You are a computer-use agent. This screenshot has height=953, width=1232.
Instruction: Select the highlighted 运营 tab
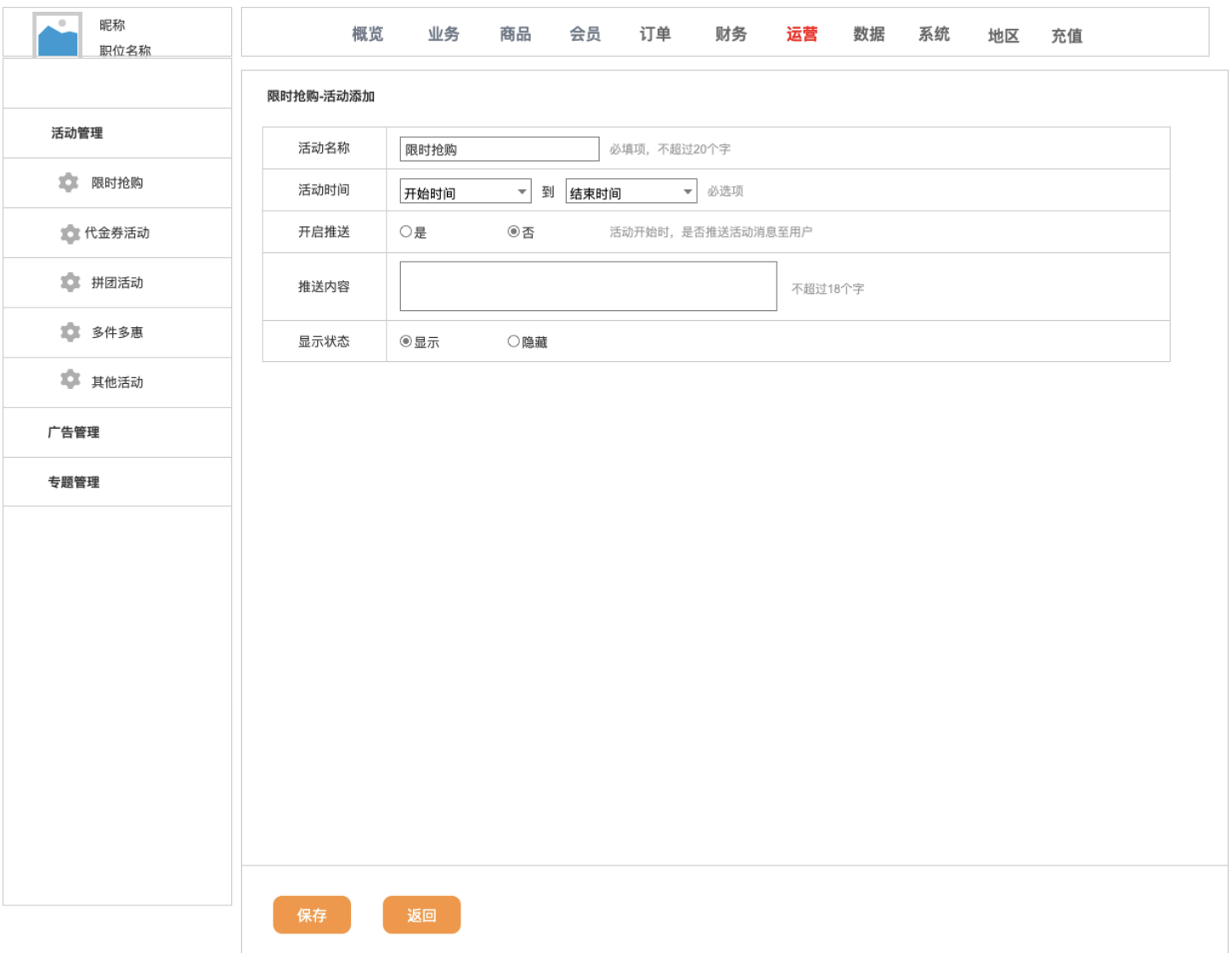click(802, 34)
